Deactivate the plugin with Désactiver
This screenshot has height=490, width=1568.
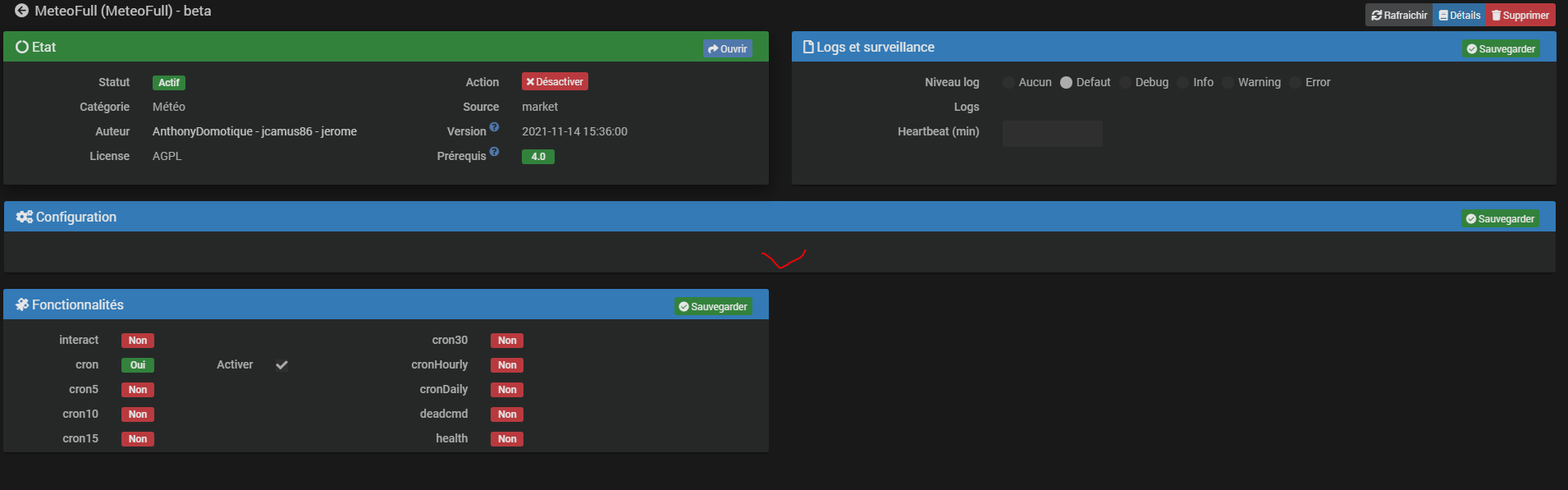(x=555, y=81)
